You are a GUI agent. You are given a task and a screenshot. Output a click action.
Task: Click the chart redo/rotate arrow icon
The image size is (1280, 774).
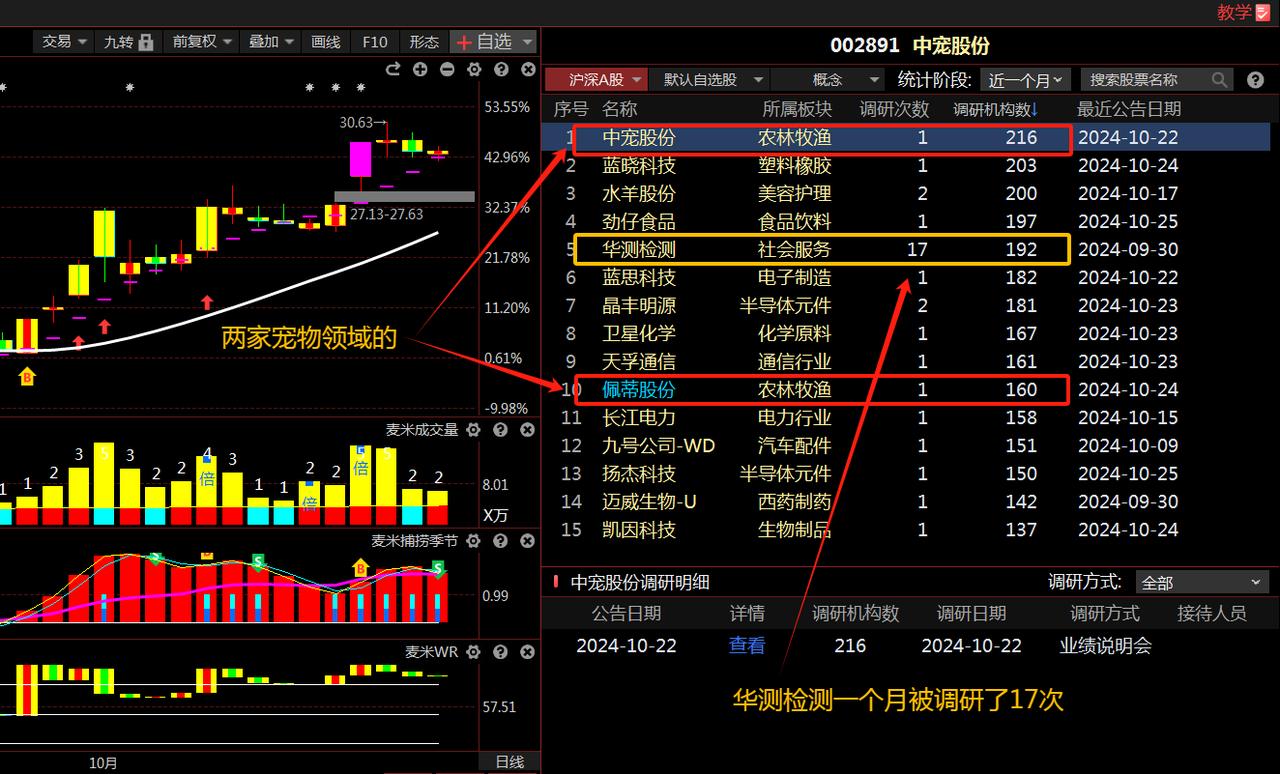coord(393,69)
